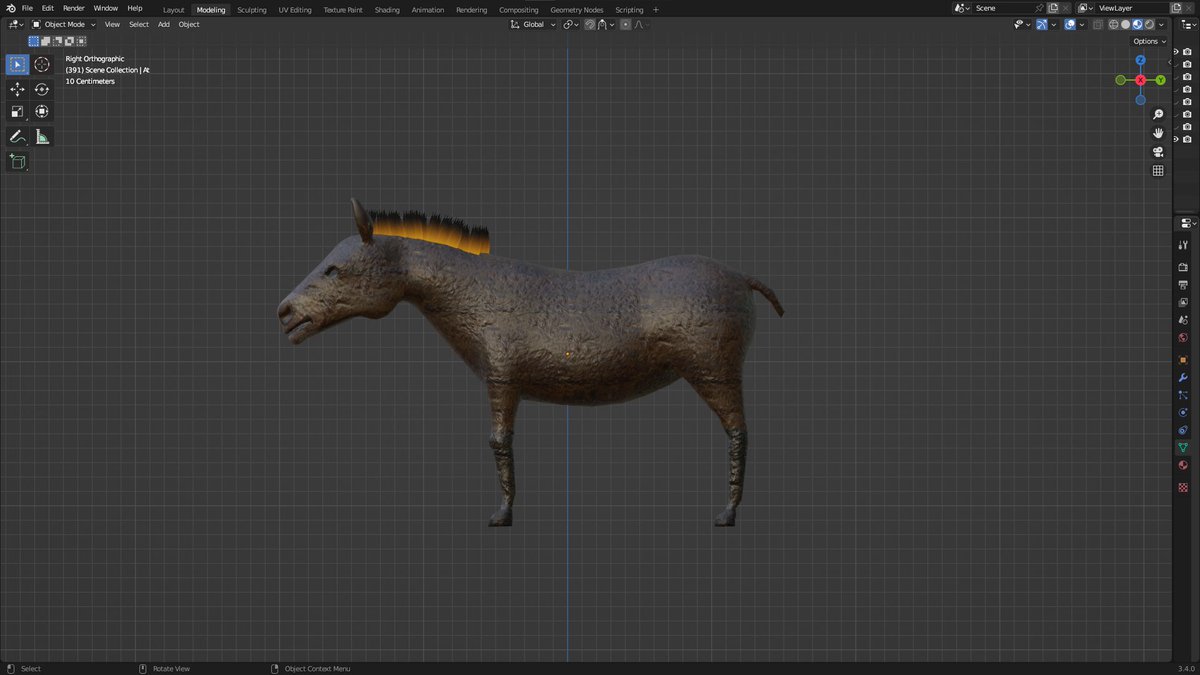Toggle X-ray display in the header
1200x675 pixels.
tap(1098, 24)
